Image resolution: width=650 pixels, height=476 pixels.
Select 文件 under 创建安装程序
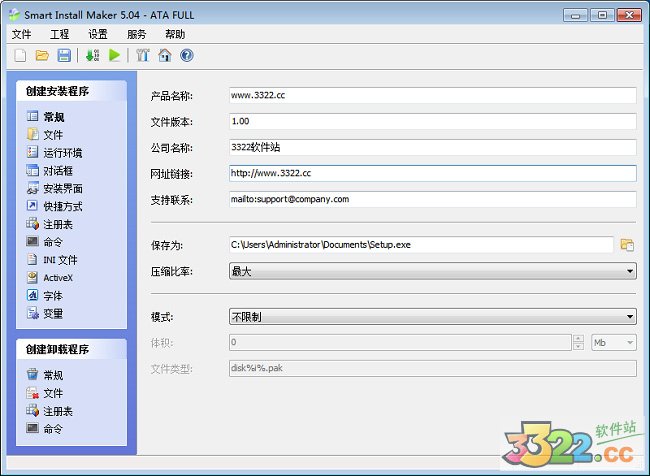click(x=53, y=135)
